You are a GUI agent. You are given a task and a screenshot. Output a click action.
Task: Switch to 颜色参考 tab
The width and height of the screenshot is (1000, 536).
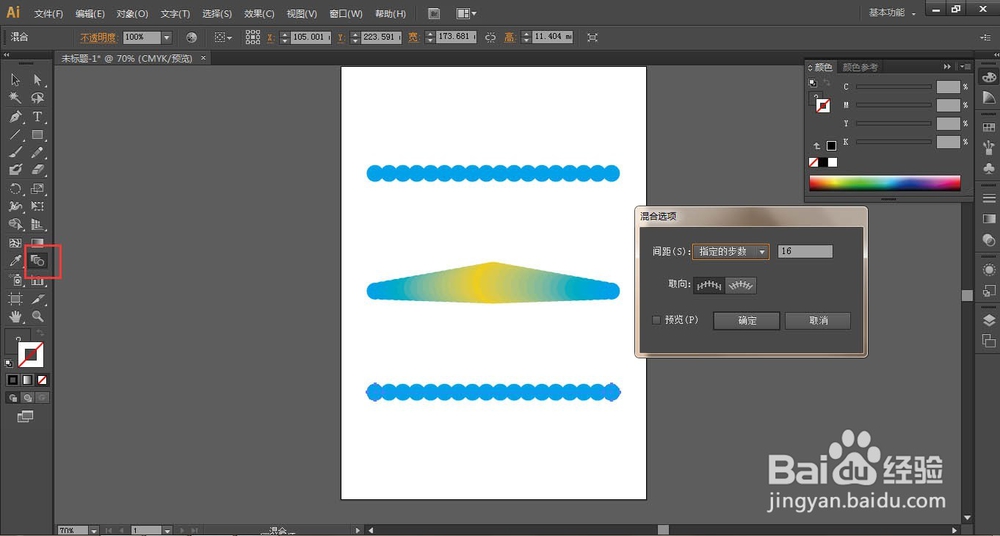coord(860,67)
